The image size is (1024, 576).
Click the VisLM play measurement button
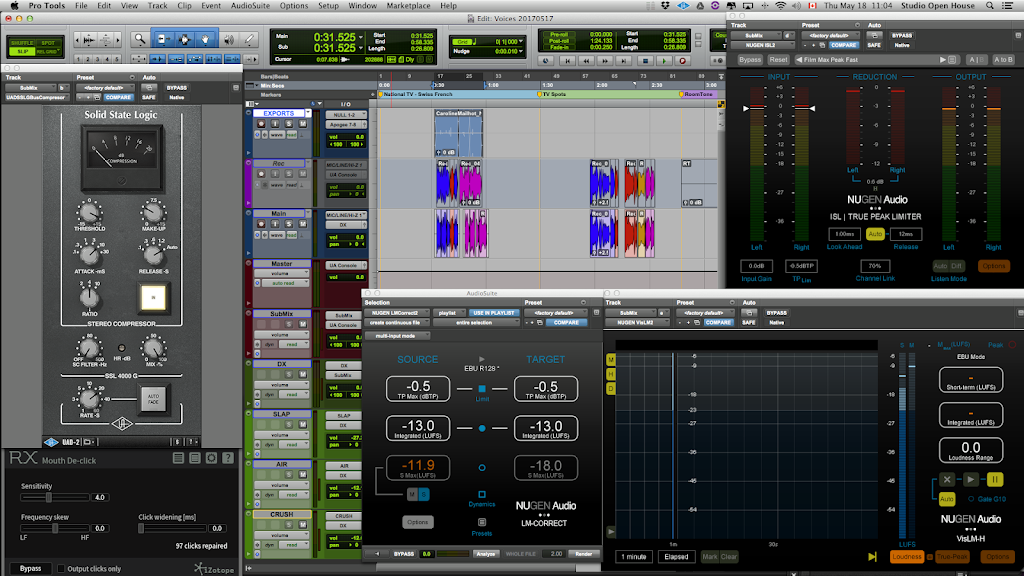(970, 480)
